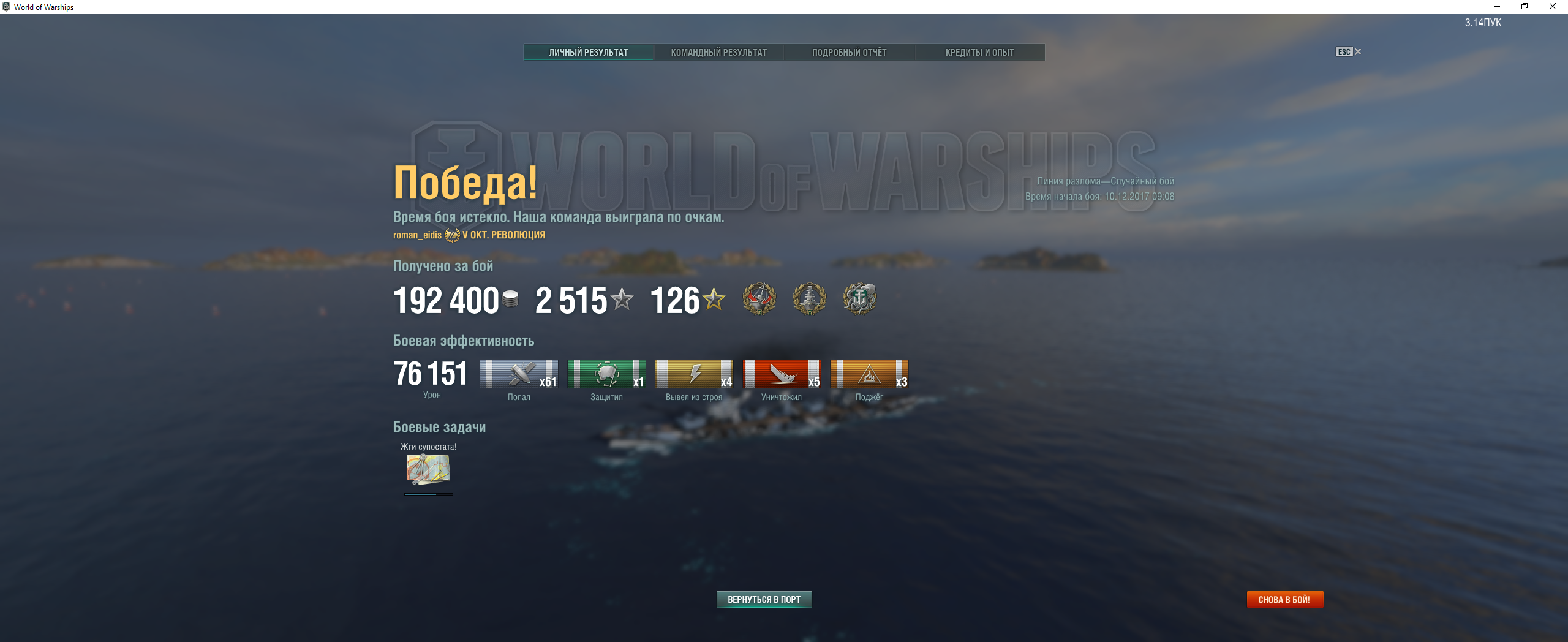Click the Снова в бой! button
This screenshot has width=1568, height=642.
(x=1284, y=599)
